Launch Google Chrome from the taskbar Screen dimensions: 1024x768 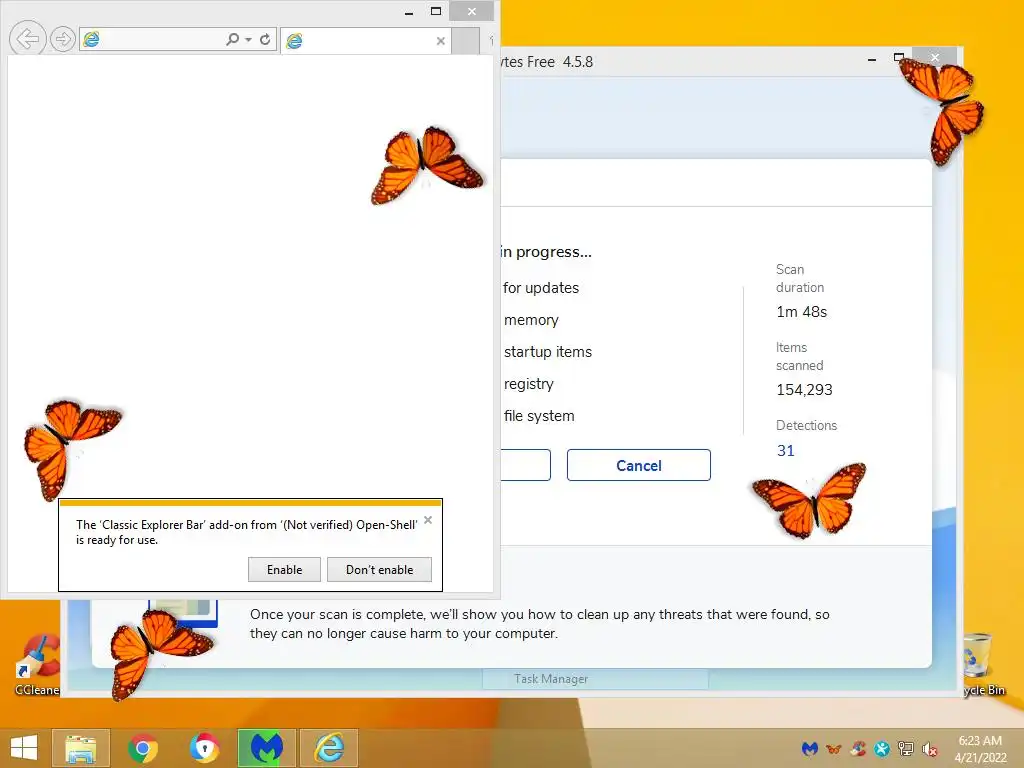click(142, 748)
